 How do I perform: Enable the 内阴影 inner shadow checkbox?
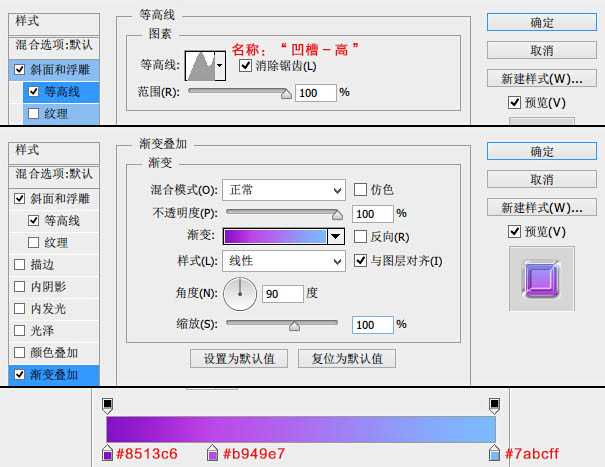19,286
